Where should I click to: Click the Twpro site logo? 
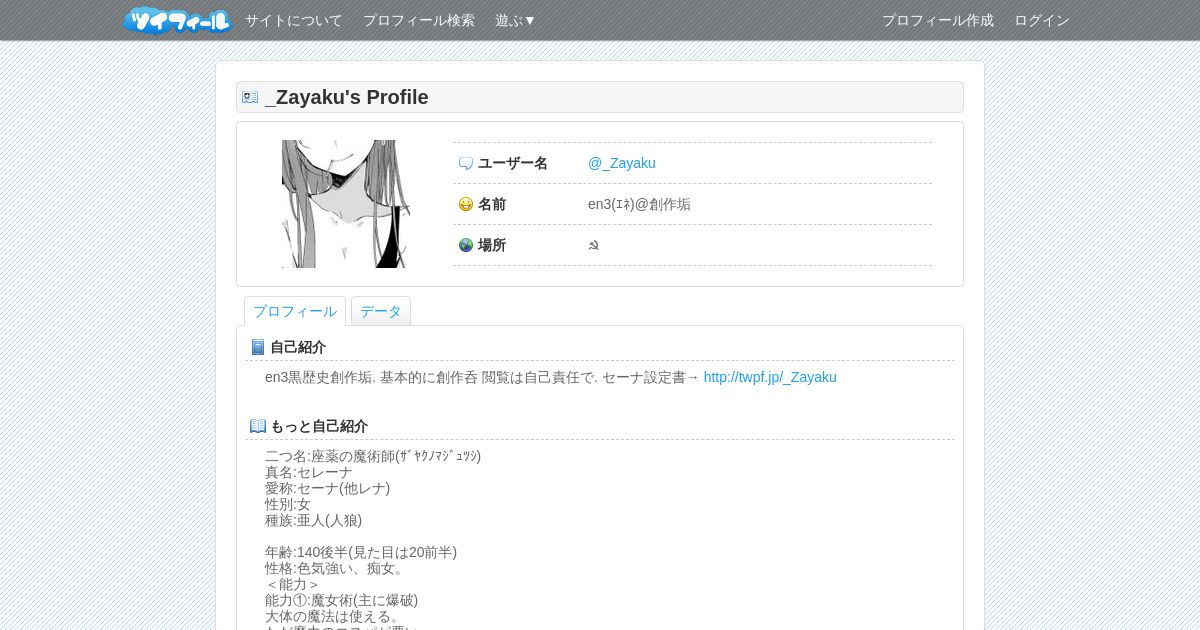coord(177,20)
